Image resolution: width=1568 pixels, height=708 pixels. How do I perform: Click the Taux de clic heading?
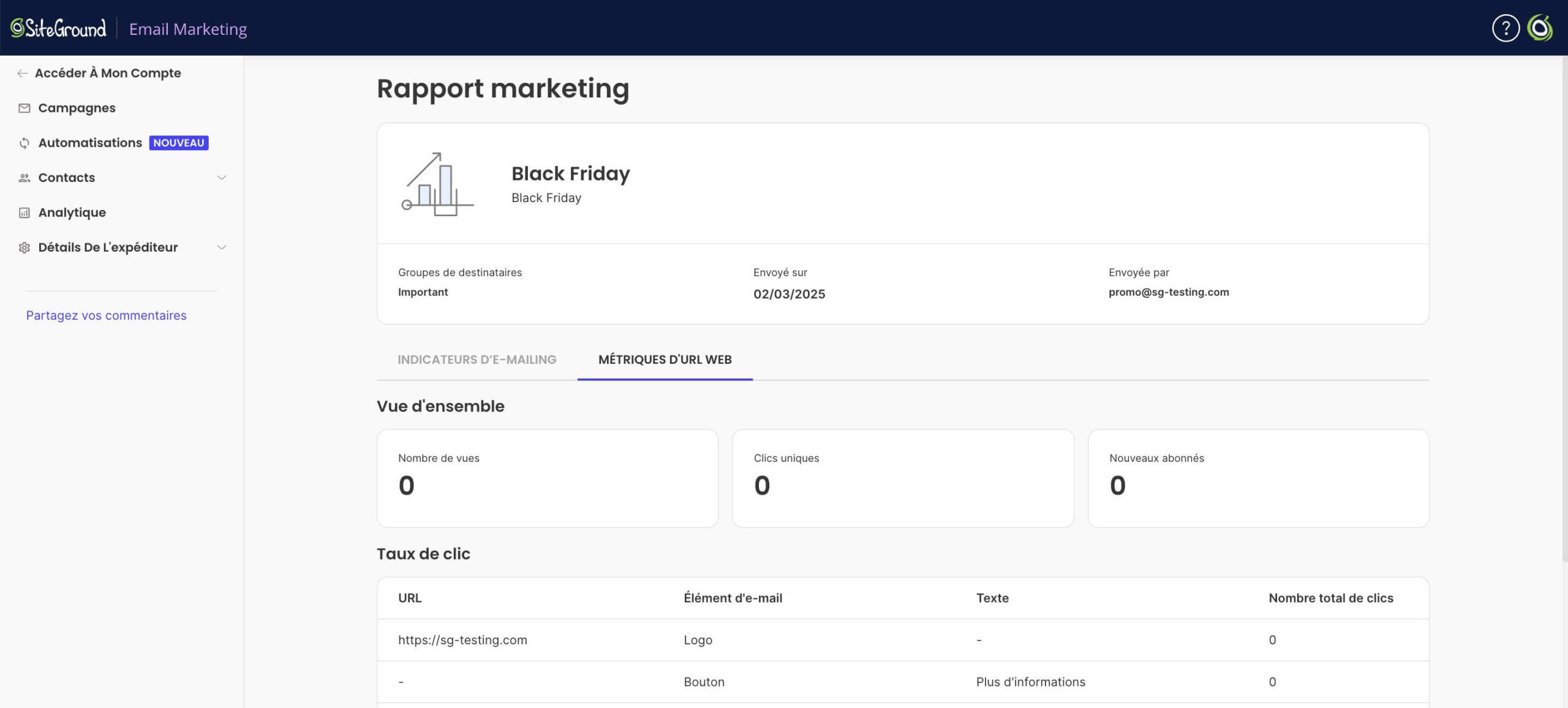click(423, 554)
